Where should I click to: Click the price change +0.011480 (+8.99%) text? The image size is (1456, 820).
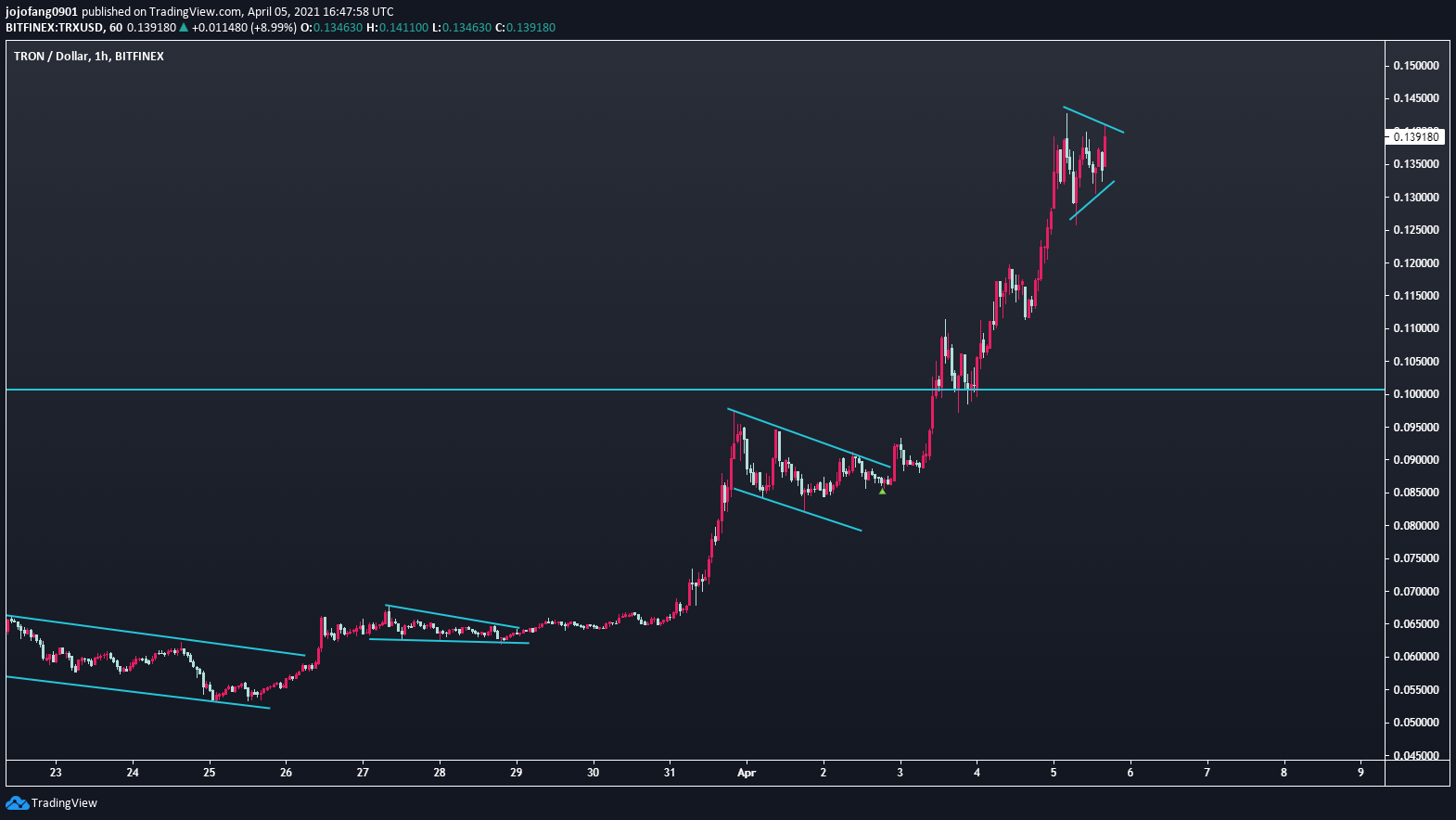click(244, 28)
